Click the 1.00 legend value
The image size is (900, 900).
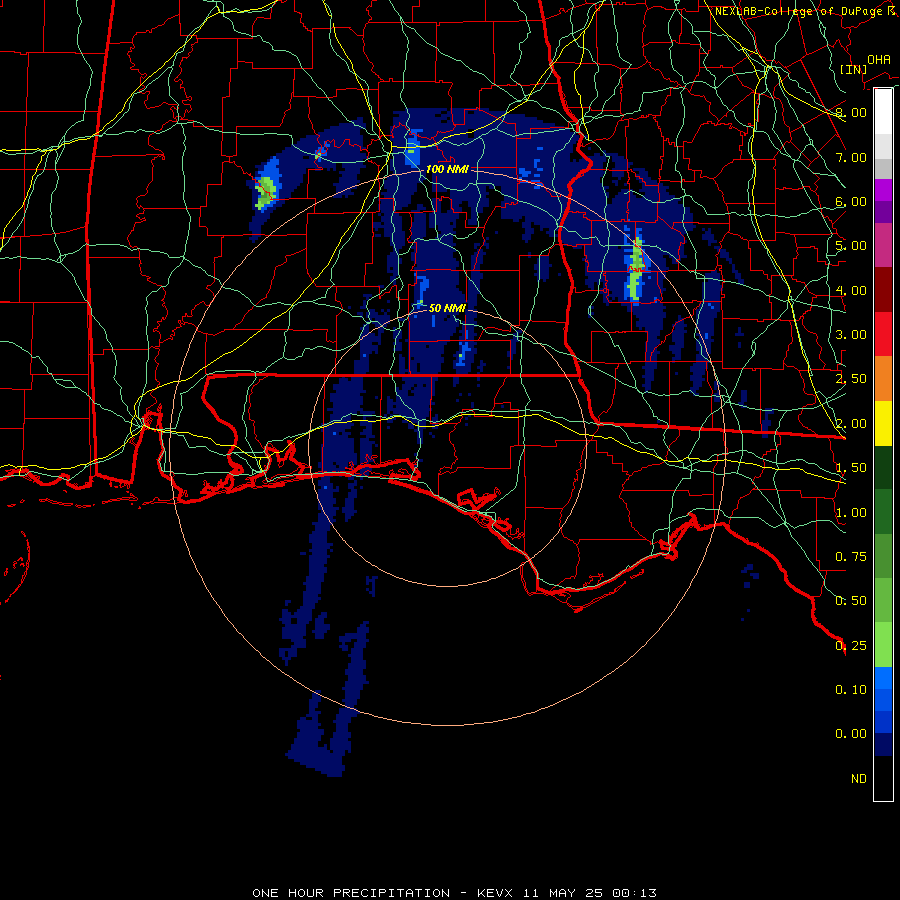851,513
